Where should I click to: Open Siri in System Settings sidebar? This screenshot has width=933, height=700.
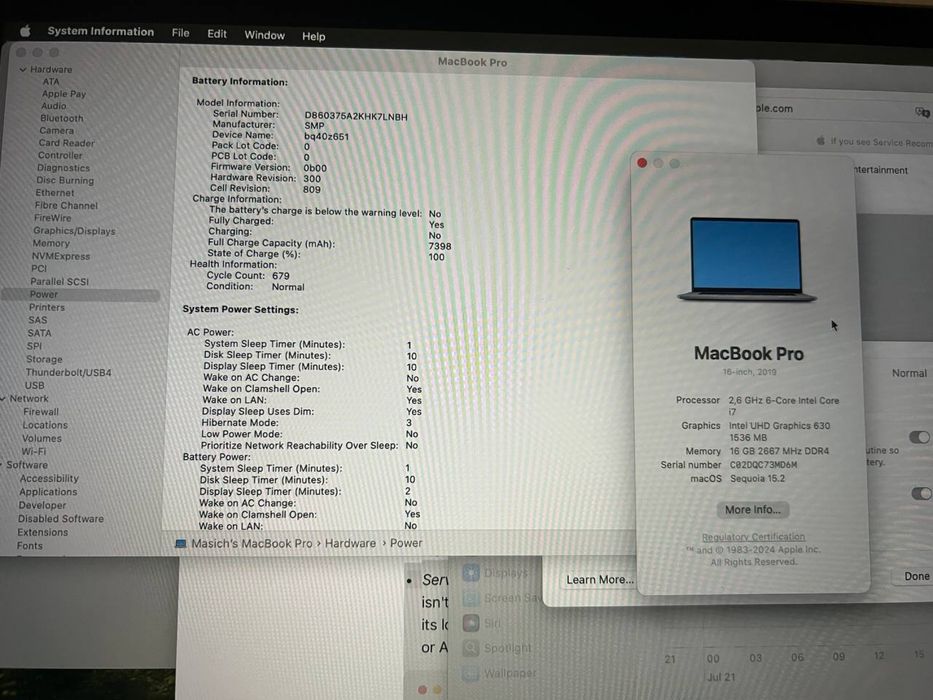483,623
